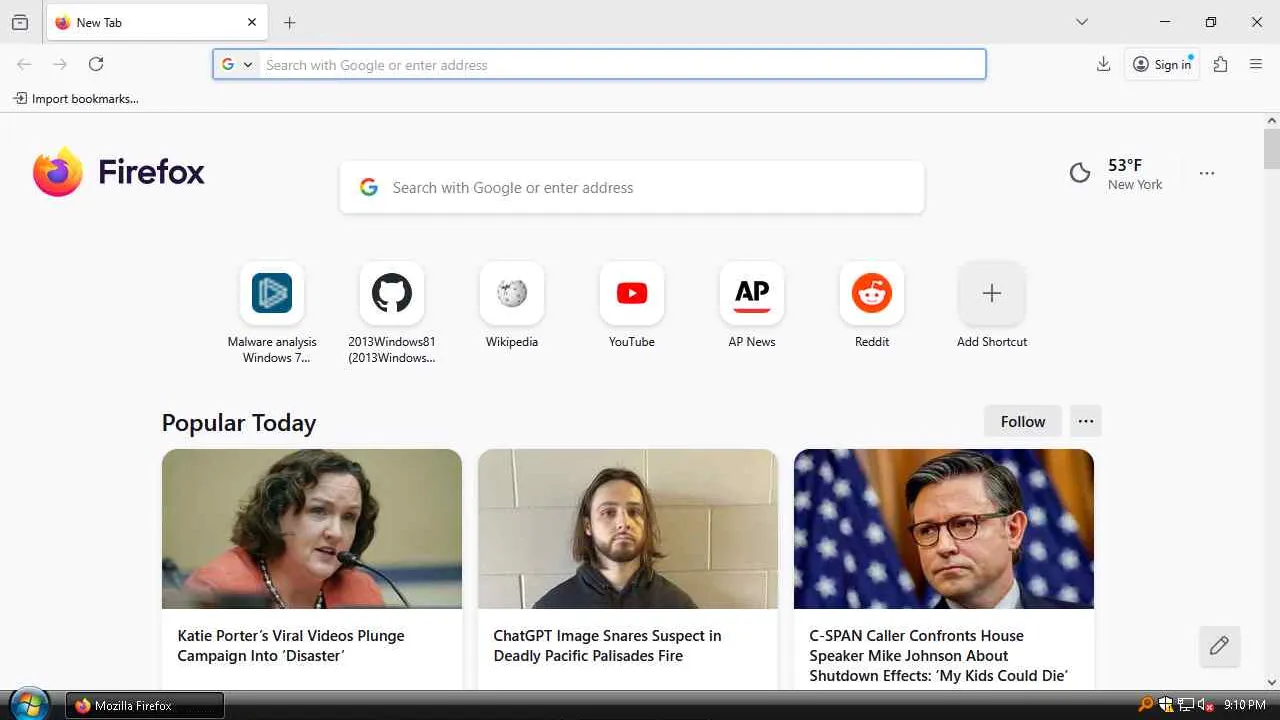The width and height of the screenshot is (1280, 720).
Task: Open the weather widget options menu
Action: pos(1207,173)
